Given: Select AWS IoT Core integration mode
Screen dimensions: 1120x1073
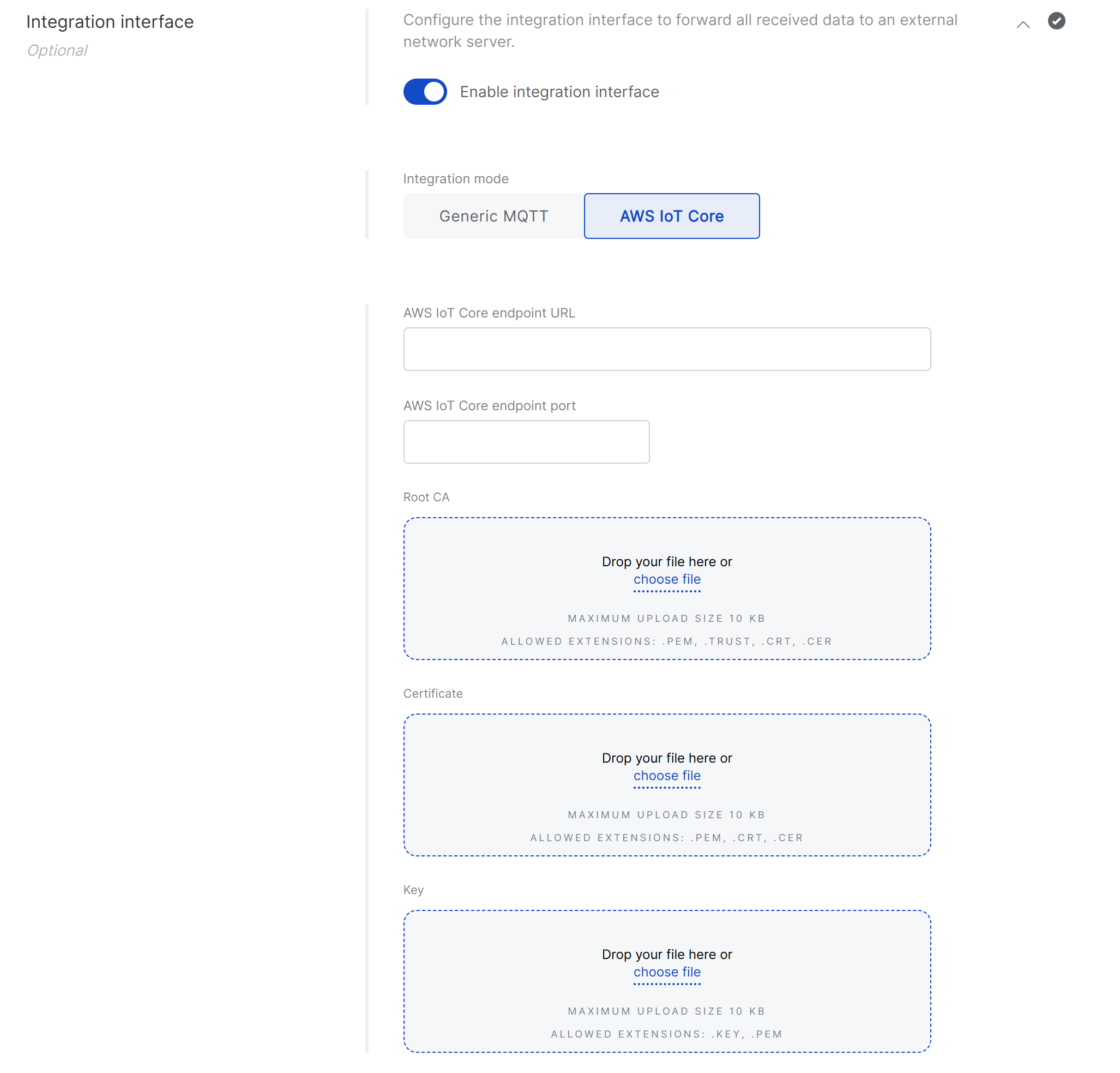Looking at the screenshot, I should coord(671,216).
